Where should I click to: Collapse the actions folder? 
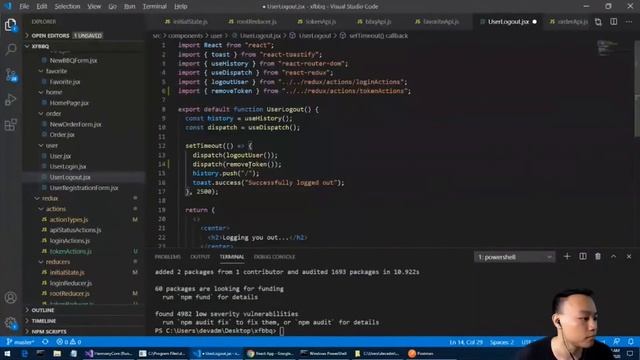[55, 209]
